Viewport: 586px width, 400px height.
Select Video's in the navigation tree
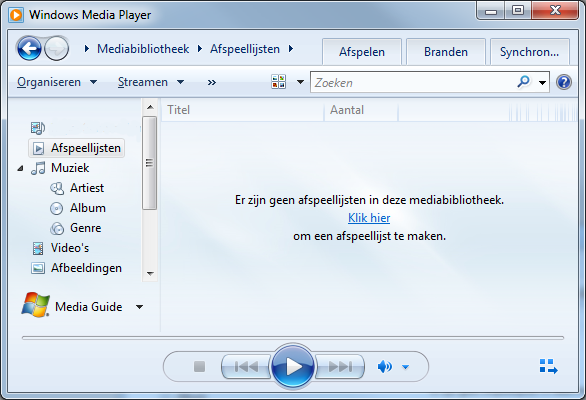(x=70, y=248)
